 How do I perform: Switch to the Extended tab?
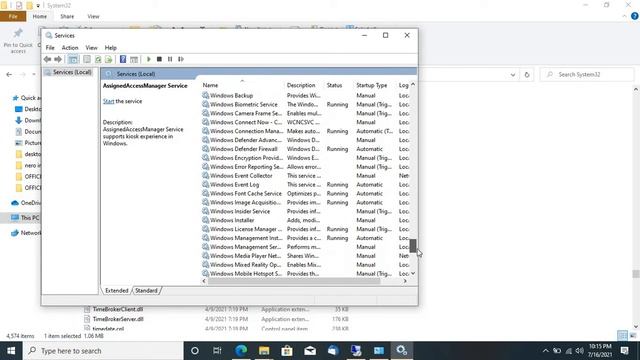(116, 291)
